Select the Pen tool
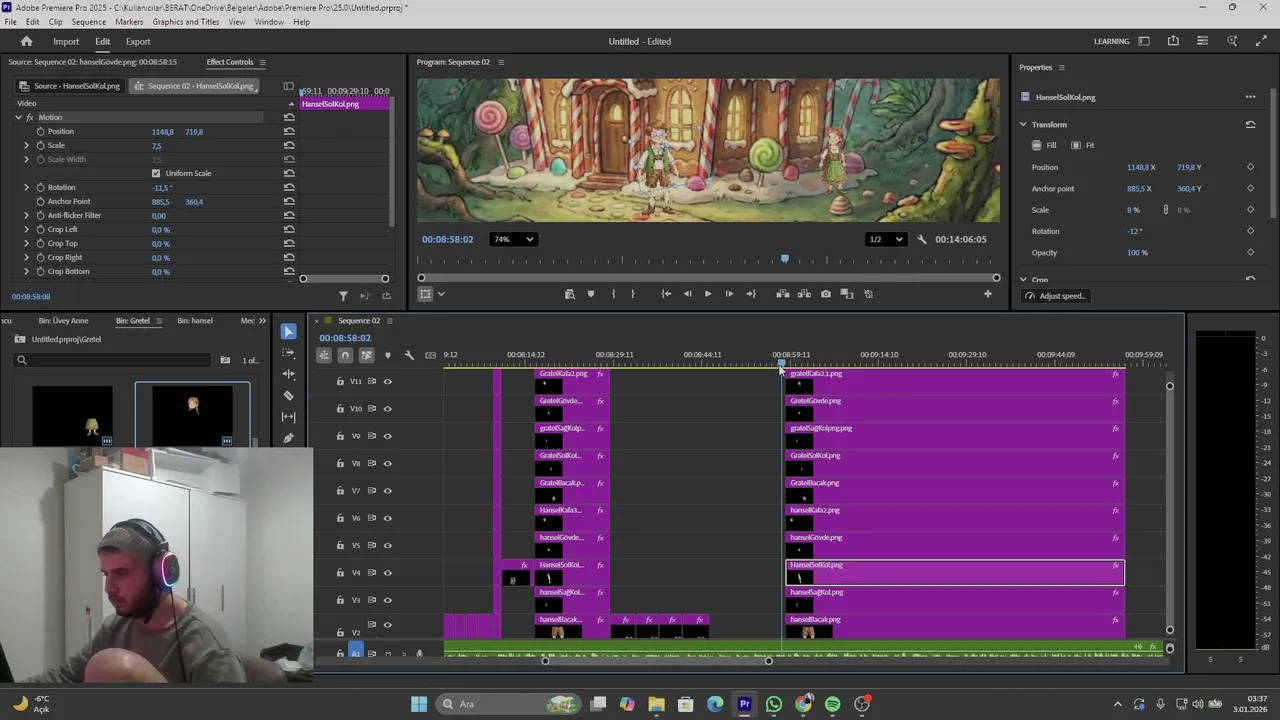The image size is (1280, 720). (x=289, y=437)
